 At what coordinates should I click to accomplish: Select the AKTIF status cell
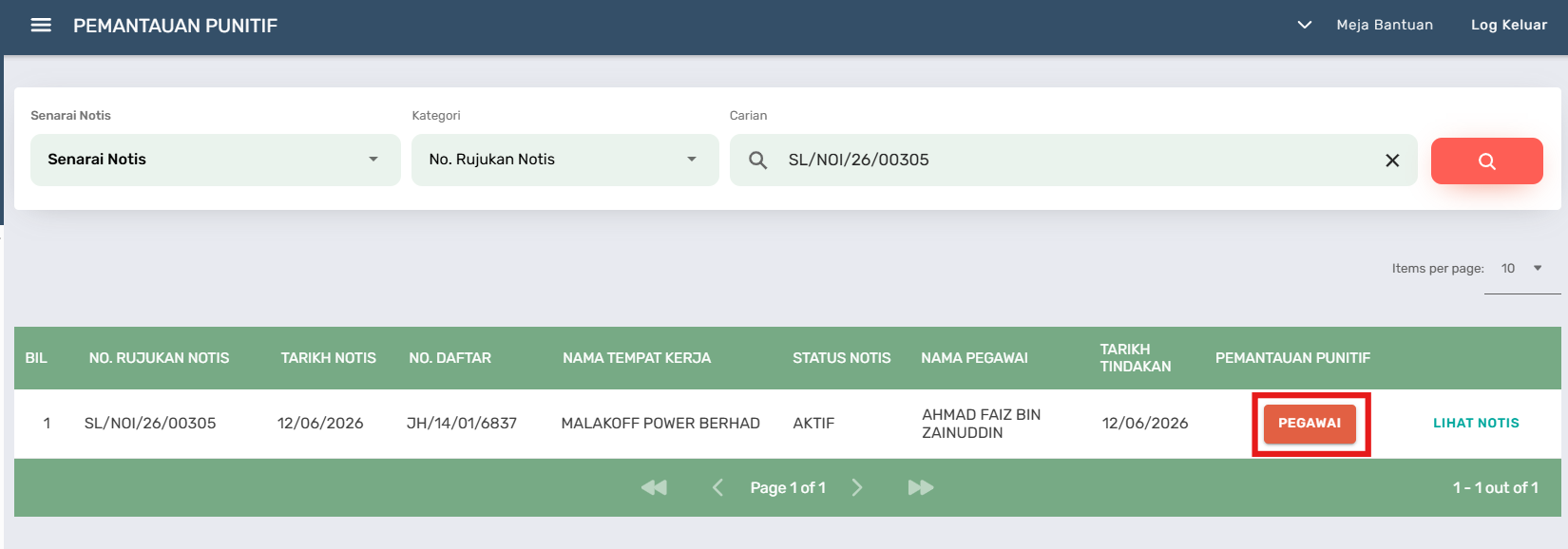point(813,424)
